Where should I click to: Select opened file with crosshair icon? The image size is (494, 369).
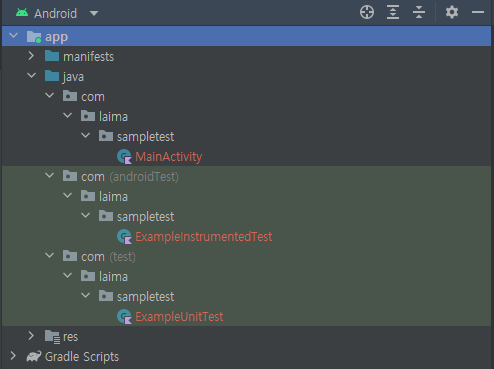click(367, 13)
